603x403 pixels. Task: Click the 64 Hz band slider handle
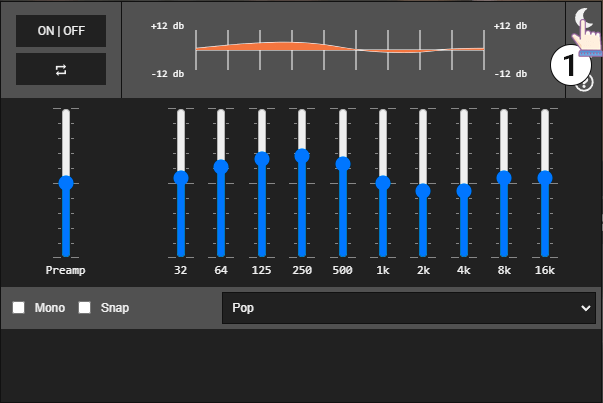tap(221, 167)
